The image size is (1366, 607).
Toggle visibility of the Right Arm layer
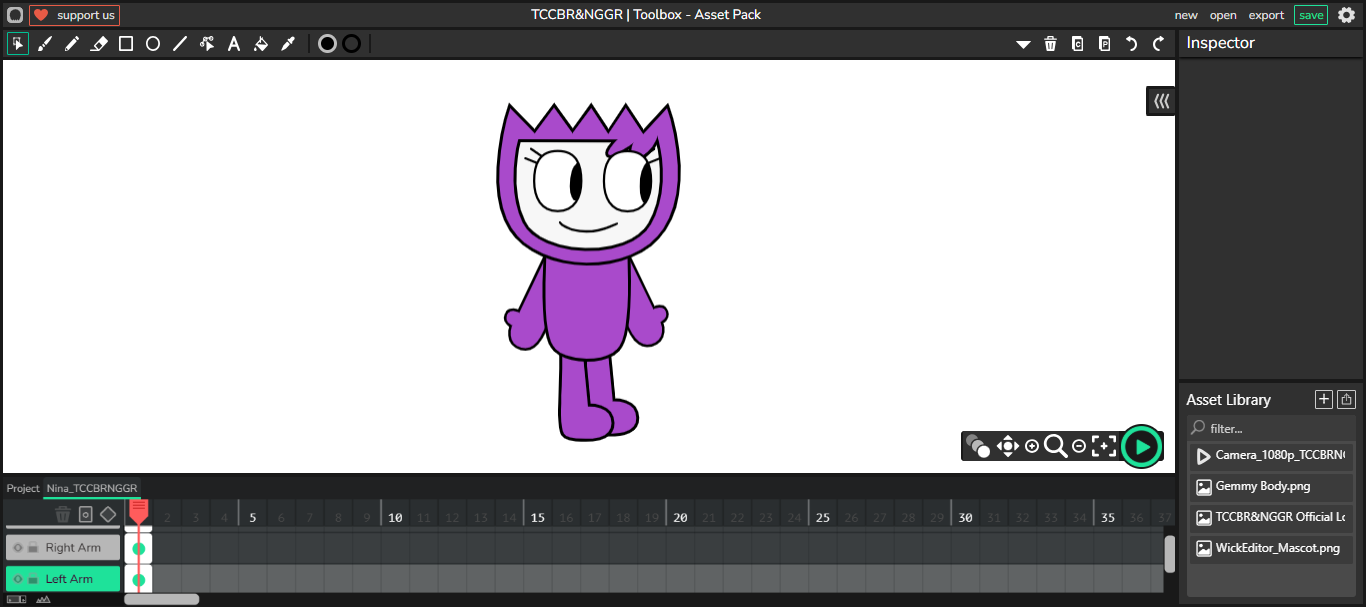point(18,548)
